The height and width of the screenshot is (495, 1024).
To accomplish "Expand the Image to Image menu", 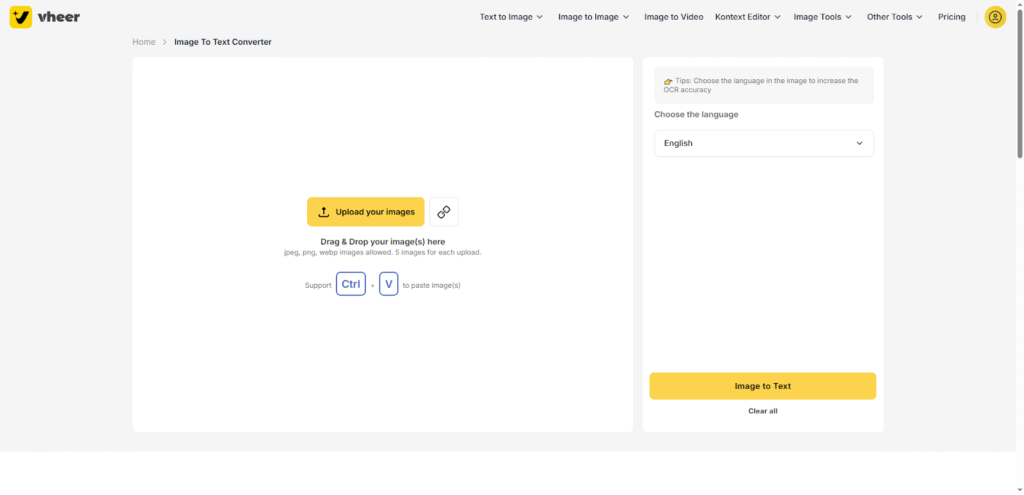I will 594,17.
